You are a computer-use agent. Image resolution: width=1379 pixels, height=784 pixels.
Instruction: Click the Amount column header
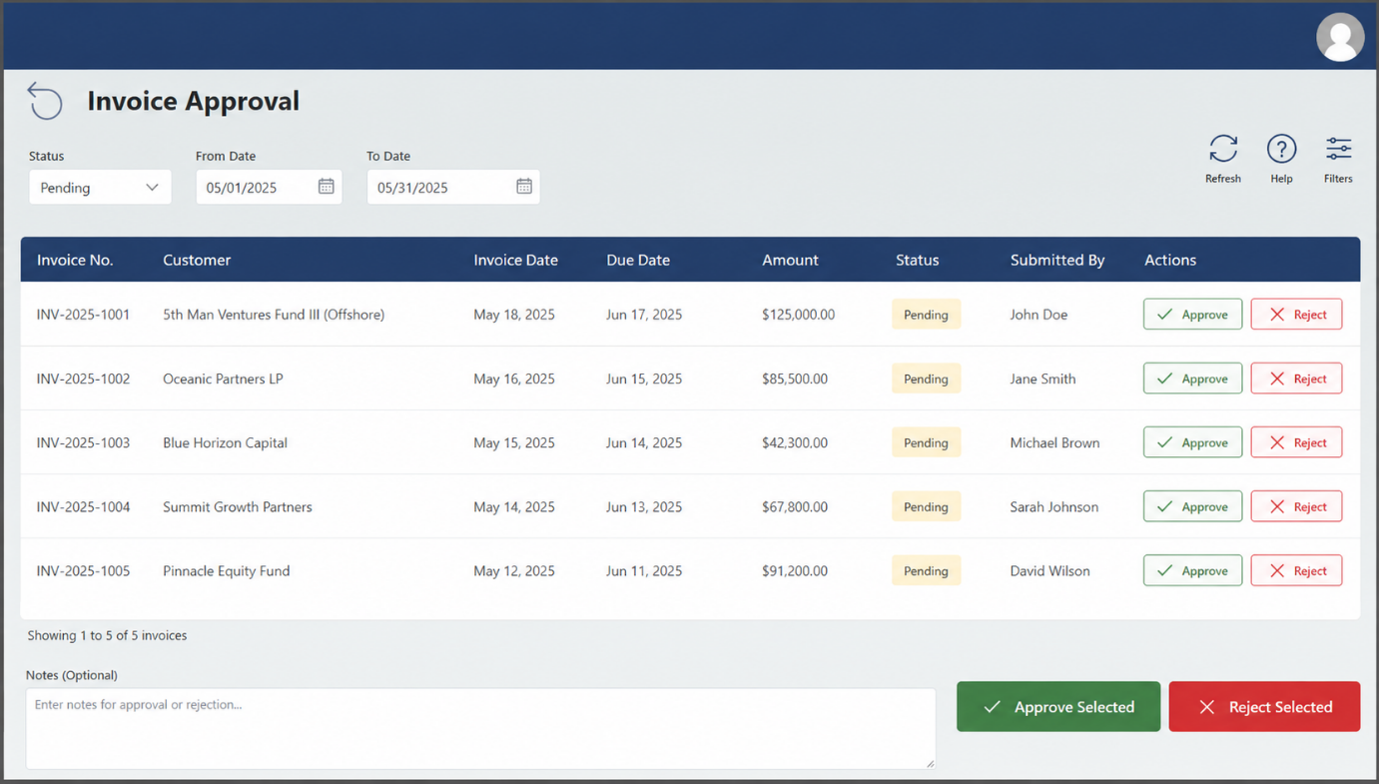pyautogui.click(x=790, y=260)
